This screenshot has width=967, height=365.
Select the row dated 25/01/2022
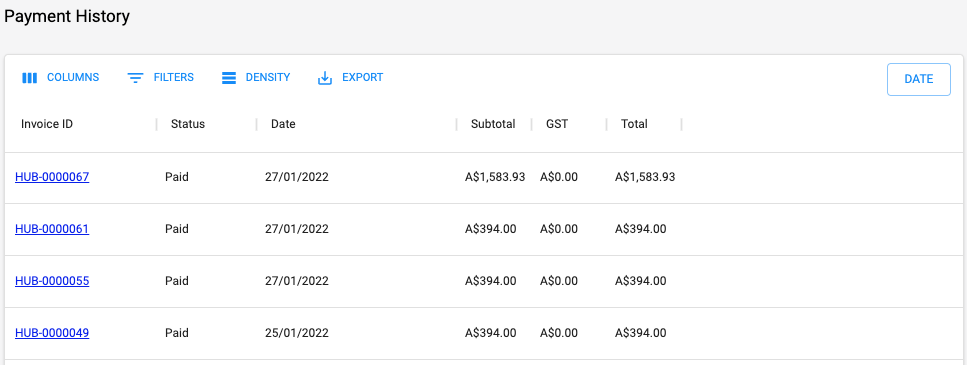484,333
